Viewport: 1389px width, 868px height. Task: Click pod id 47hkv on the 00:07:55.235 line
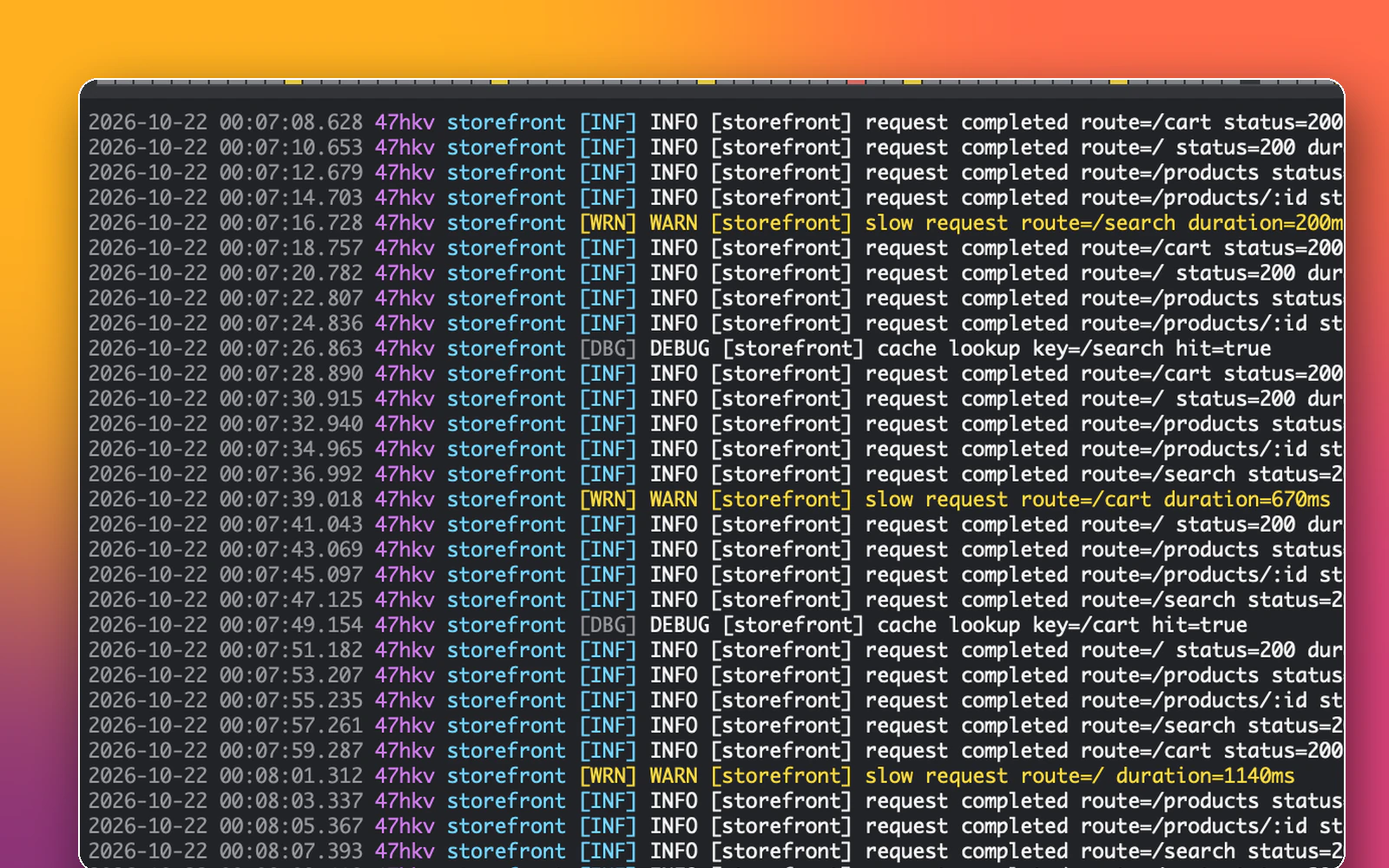pos(405,700)
